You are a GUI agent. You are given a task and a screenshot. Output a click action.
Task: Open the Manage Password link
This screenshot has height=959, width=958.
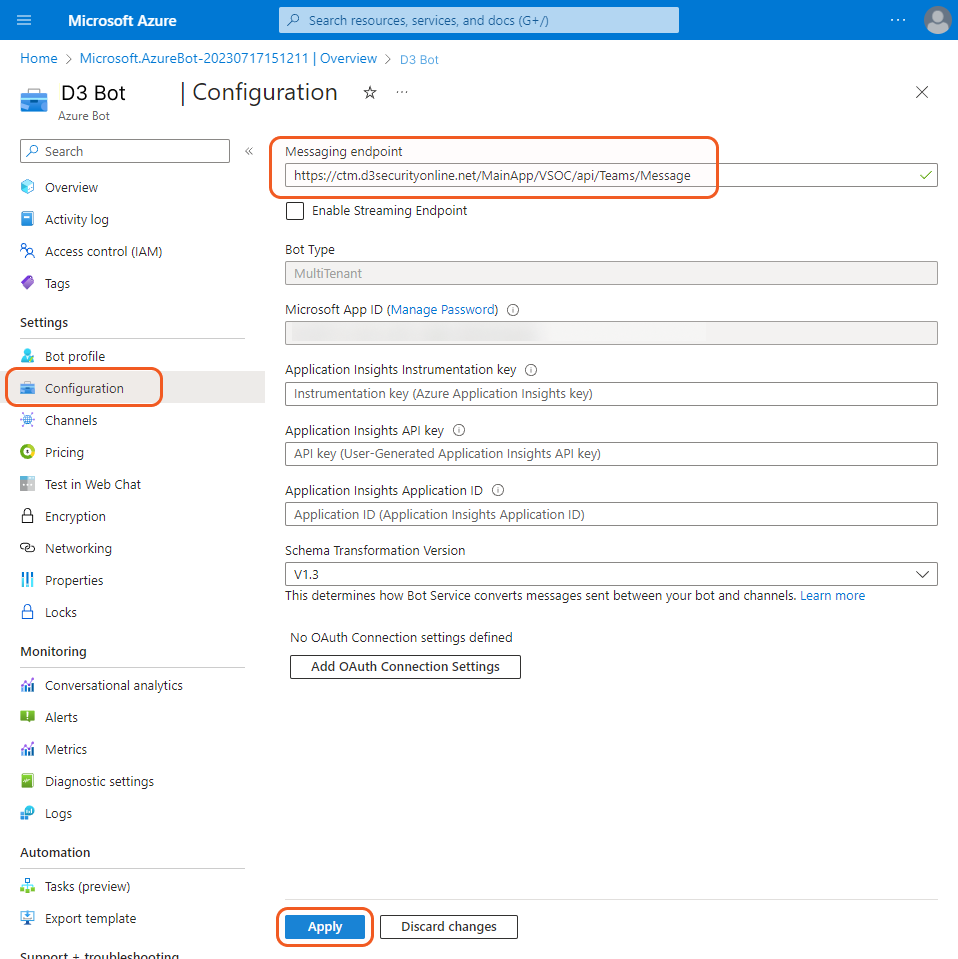(x=442, y=309)
